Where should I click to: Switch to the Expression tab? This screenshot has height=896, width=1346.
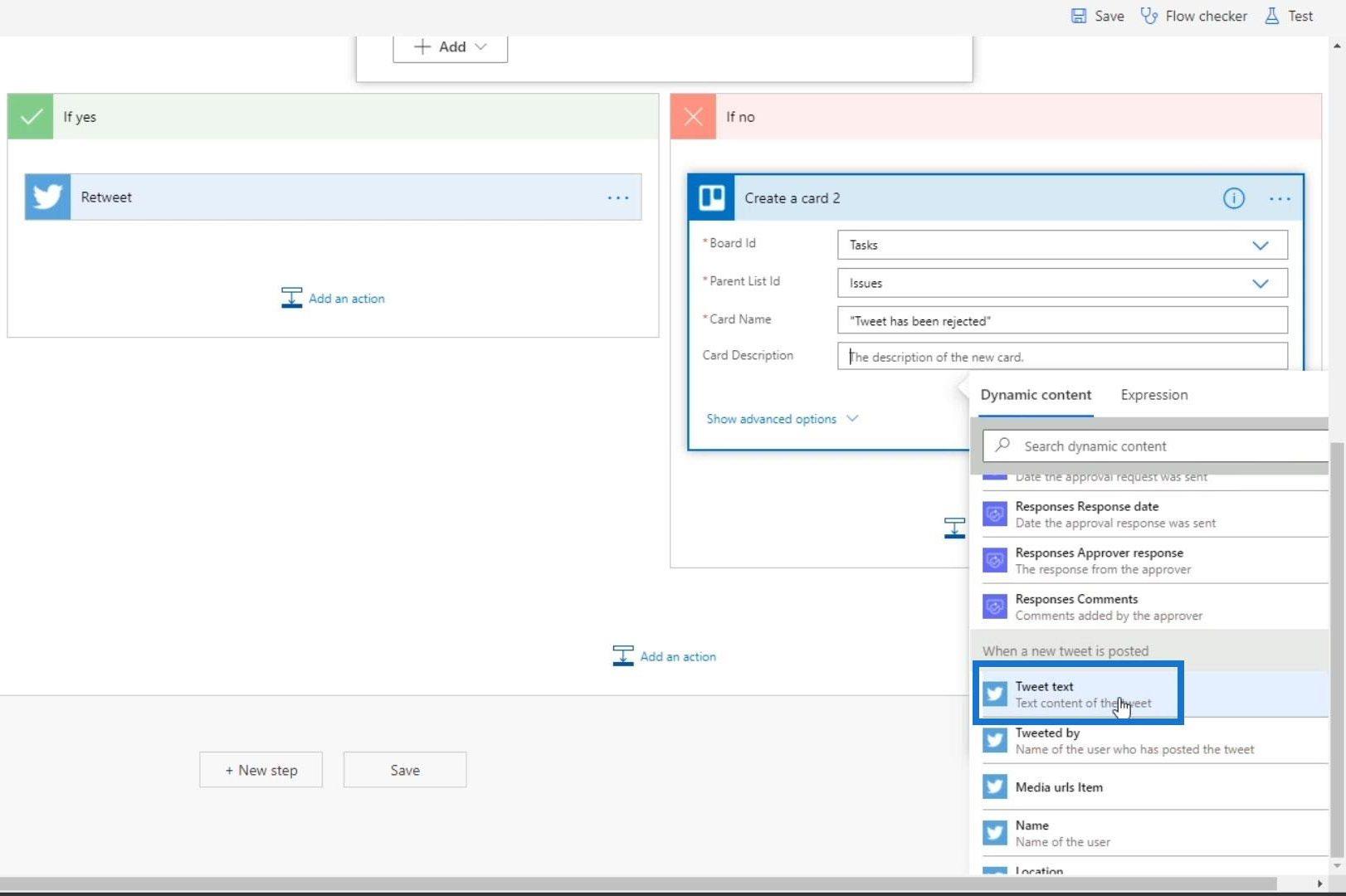(1153, 395)
